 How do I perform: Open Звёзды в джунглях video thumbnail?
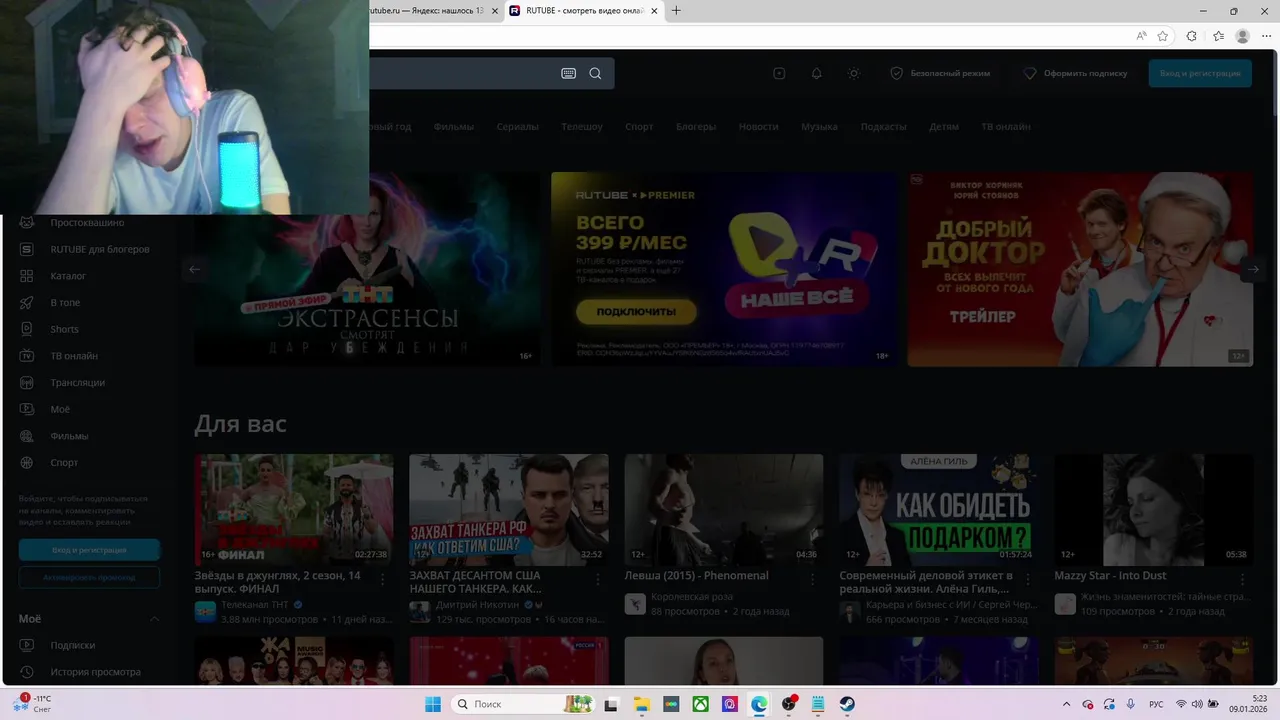pos(294,510)
